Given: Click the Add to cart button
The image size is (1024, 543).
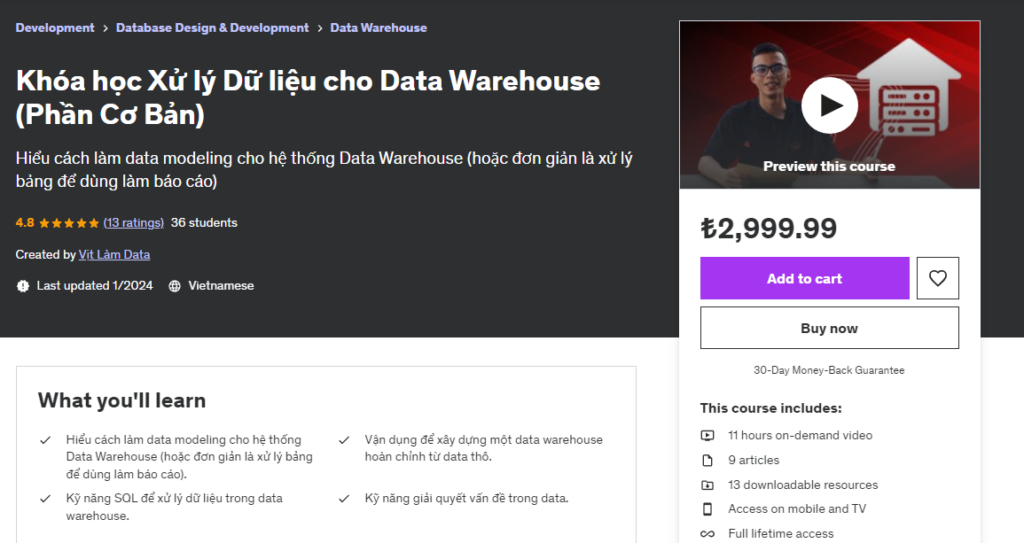Looking at the screenshot, I should 804,278.
